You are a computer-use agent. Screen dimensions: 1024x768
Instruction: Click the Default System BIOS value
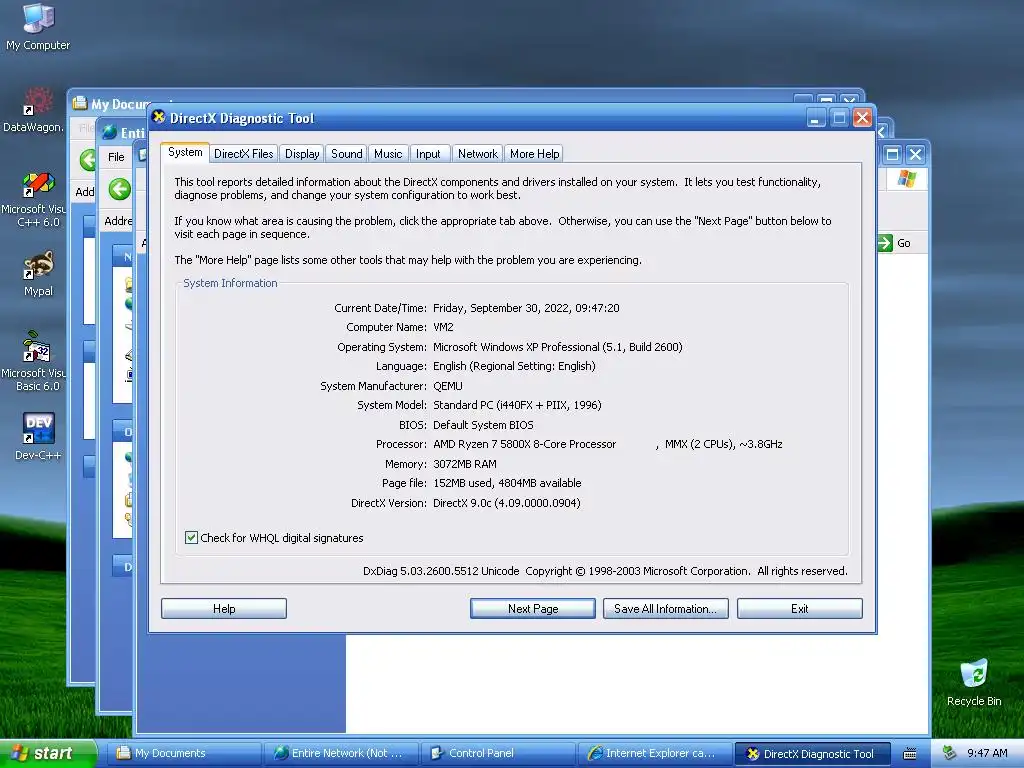point(483,425)
